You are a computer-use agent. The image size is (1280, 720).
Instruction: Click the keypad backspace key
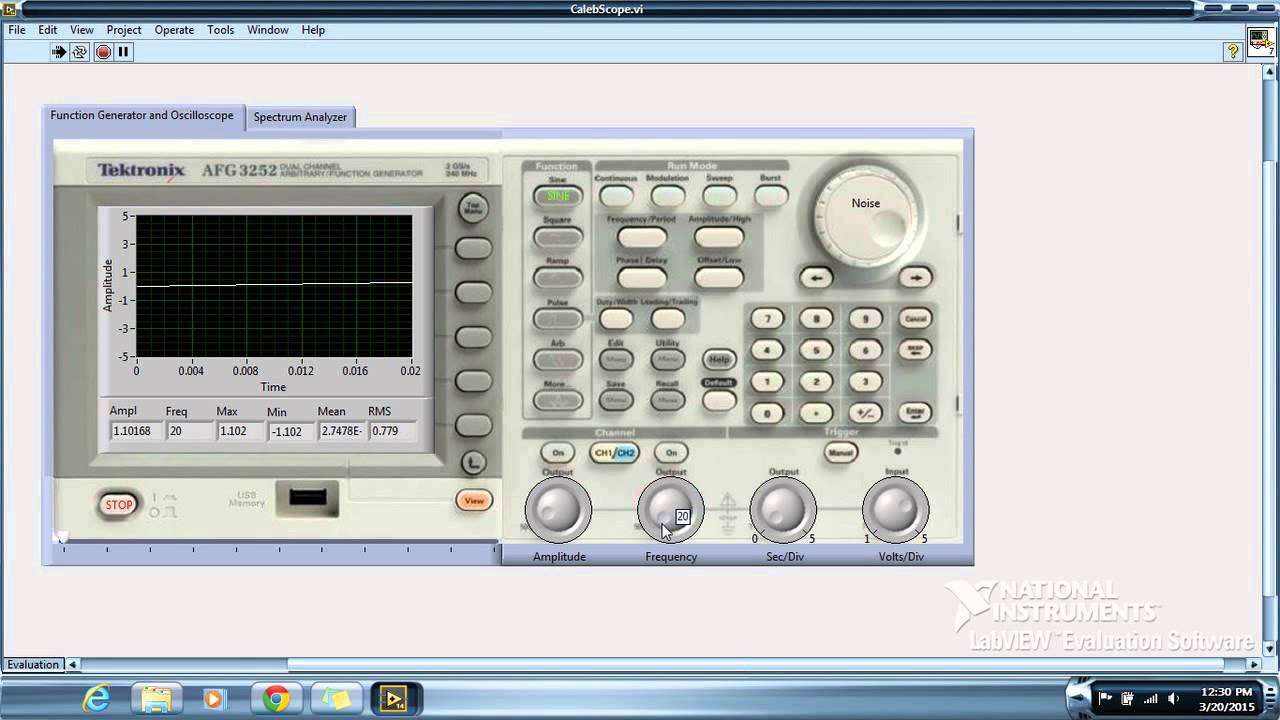tap(915, 350)
